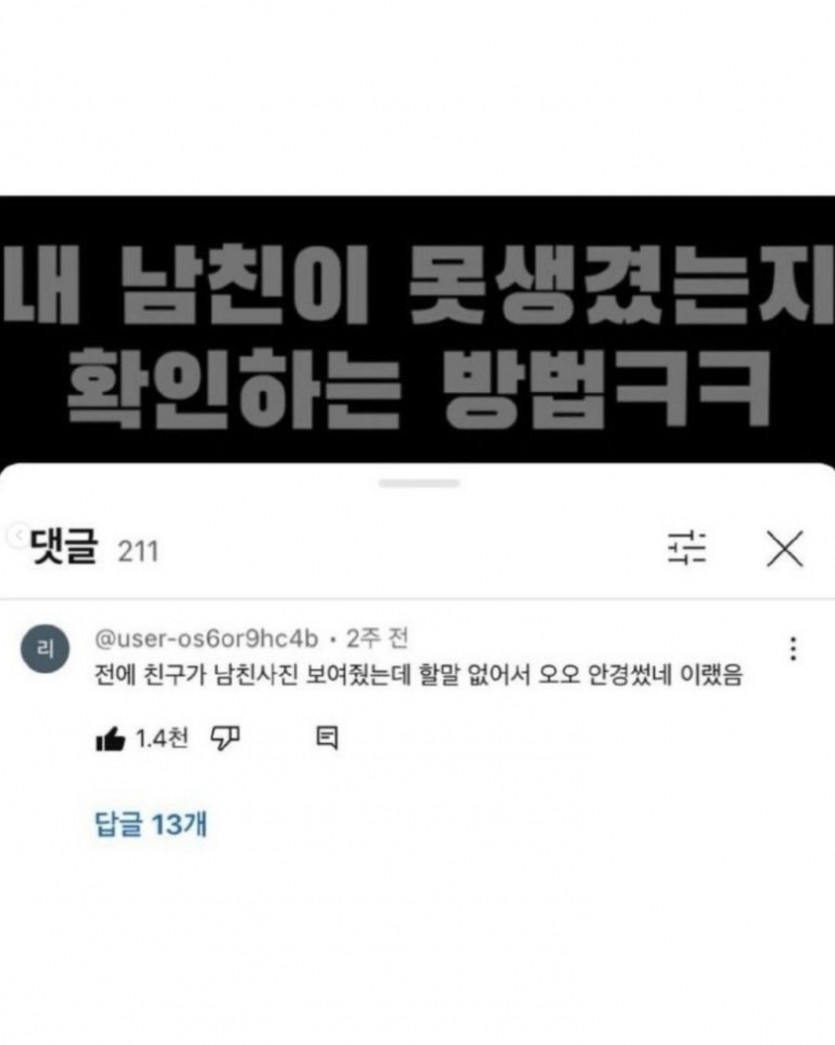835x1045 pixels.
Task: Tap the 1.4천 like count
Action: coord(162,738)
